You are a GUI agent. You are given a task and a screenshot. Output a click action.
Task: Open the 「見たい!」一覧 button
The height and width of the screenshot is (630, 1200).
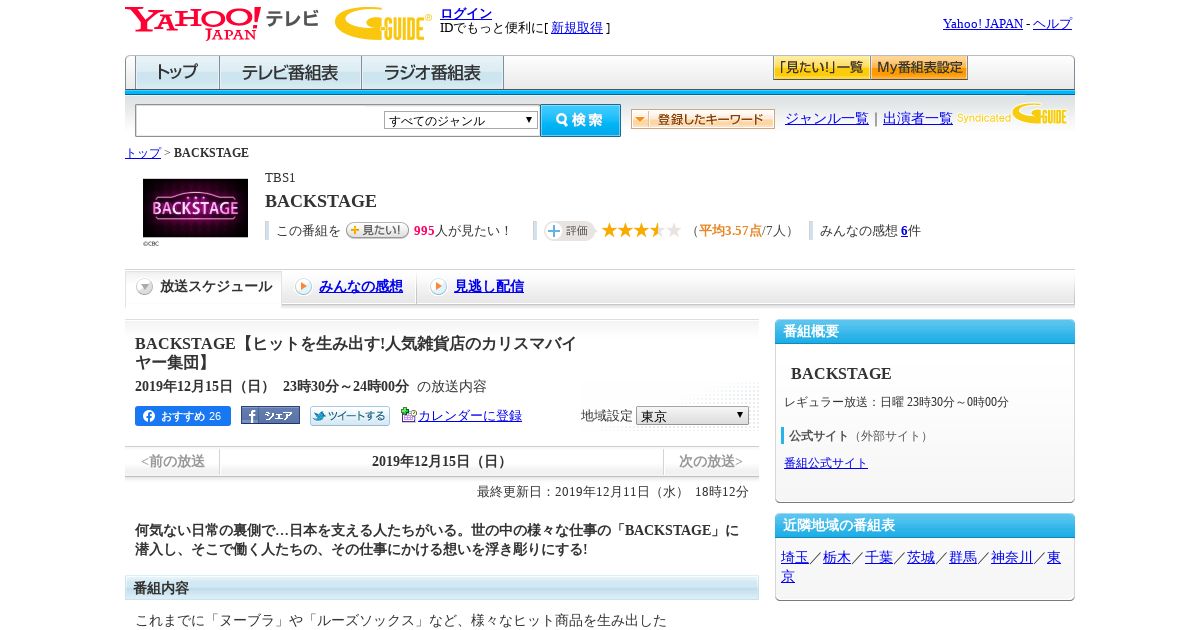pyautogui.click(x=821, y=68)
